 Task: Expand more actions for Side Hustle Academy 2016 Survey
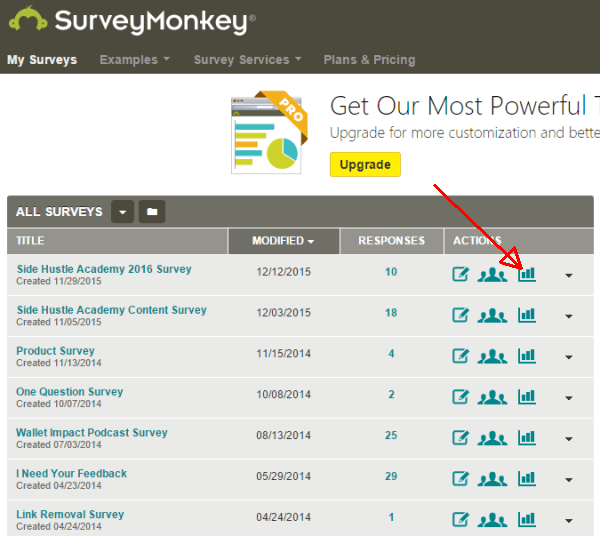[x=569, y=275]
